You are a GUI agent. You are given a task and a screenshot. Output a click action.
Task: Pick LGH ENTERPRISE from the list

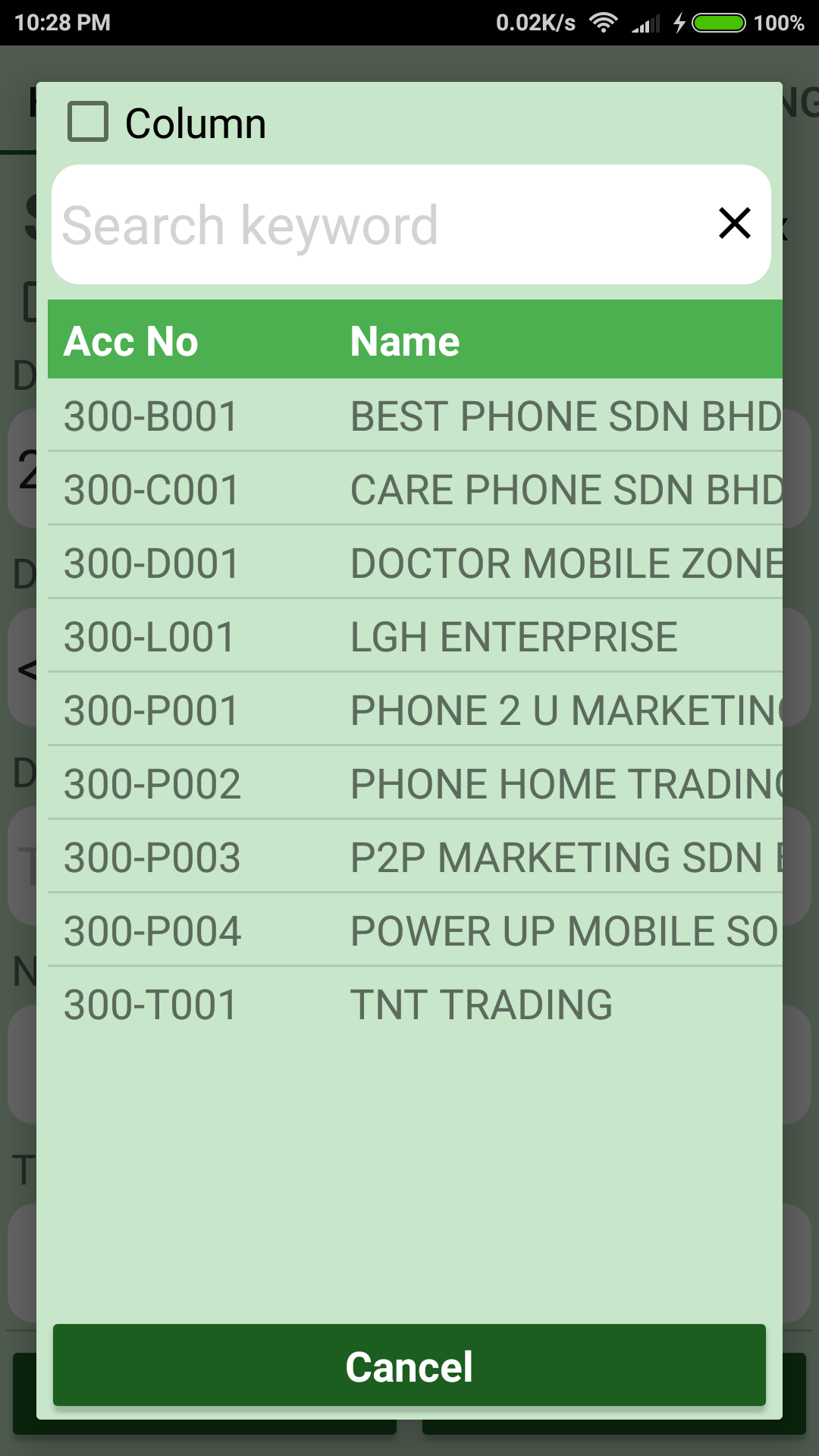click(x=415, y=637)
